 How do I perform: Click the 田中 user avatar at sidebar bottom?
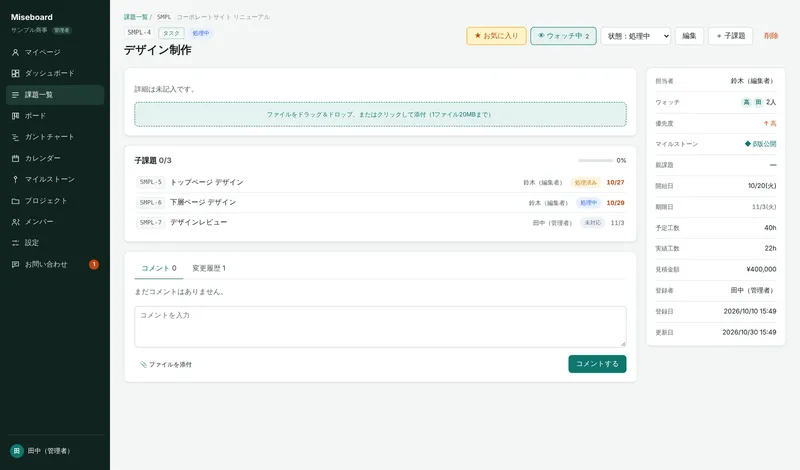(x=17, y=451)
